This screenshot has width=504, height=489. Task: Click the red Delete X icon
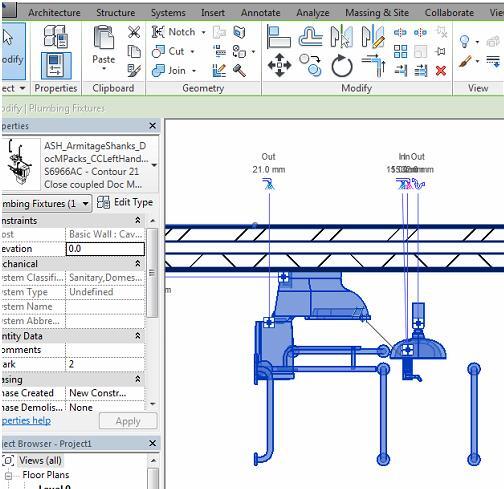pos(441,70)
